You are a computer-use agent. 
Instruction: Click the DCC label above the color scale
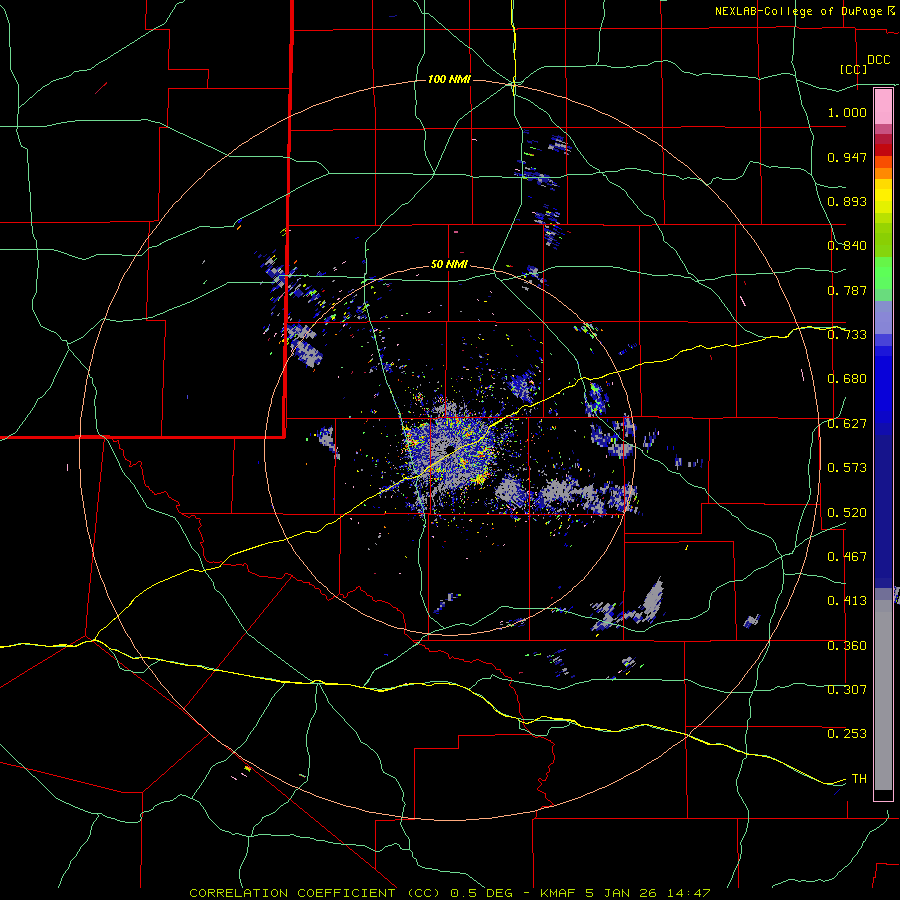[x=878, y=60]
